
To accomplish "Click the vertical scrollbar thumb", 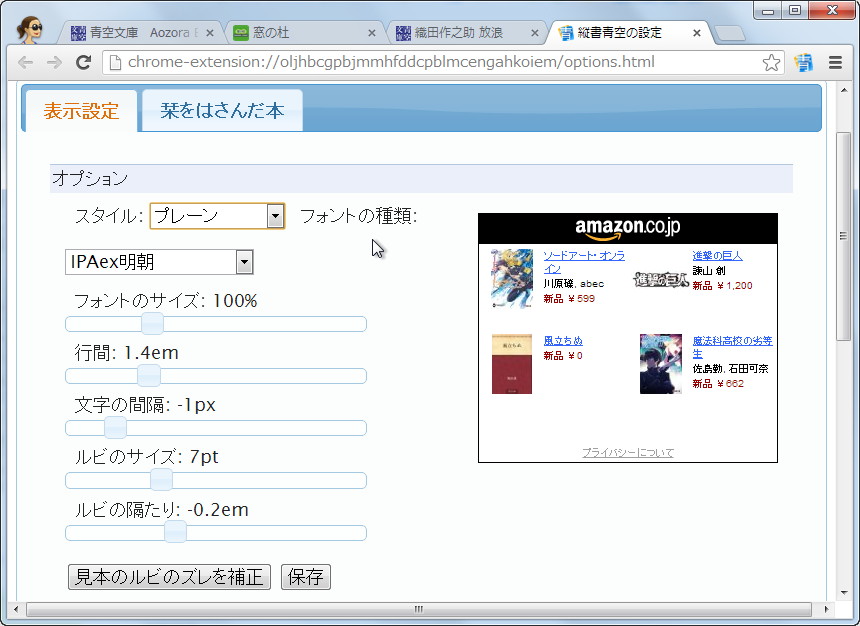I will click(844, 236).
